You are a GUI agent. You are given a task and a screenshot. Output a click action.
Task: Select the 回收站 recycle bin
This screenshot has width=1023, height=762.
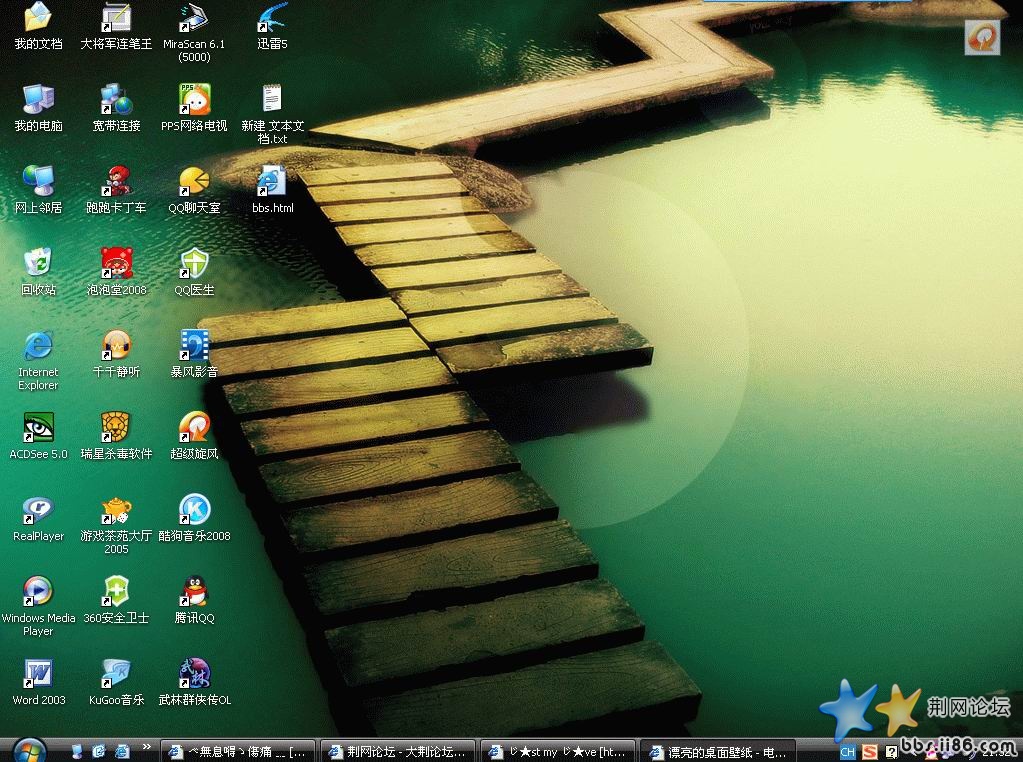click(38, 263)
